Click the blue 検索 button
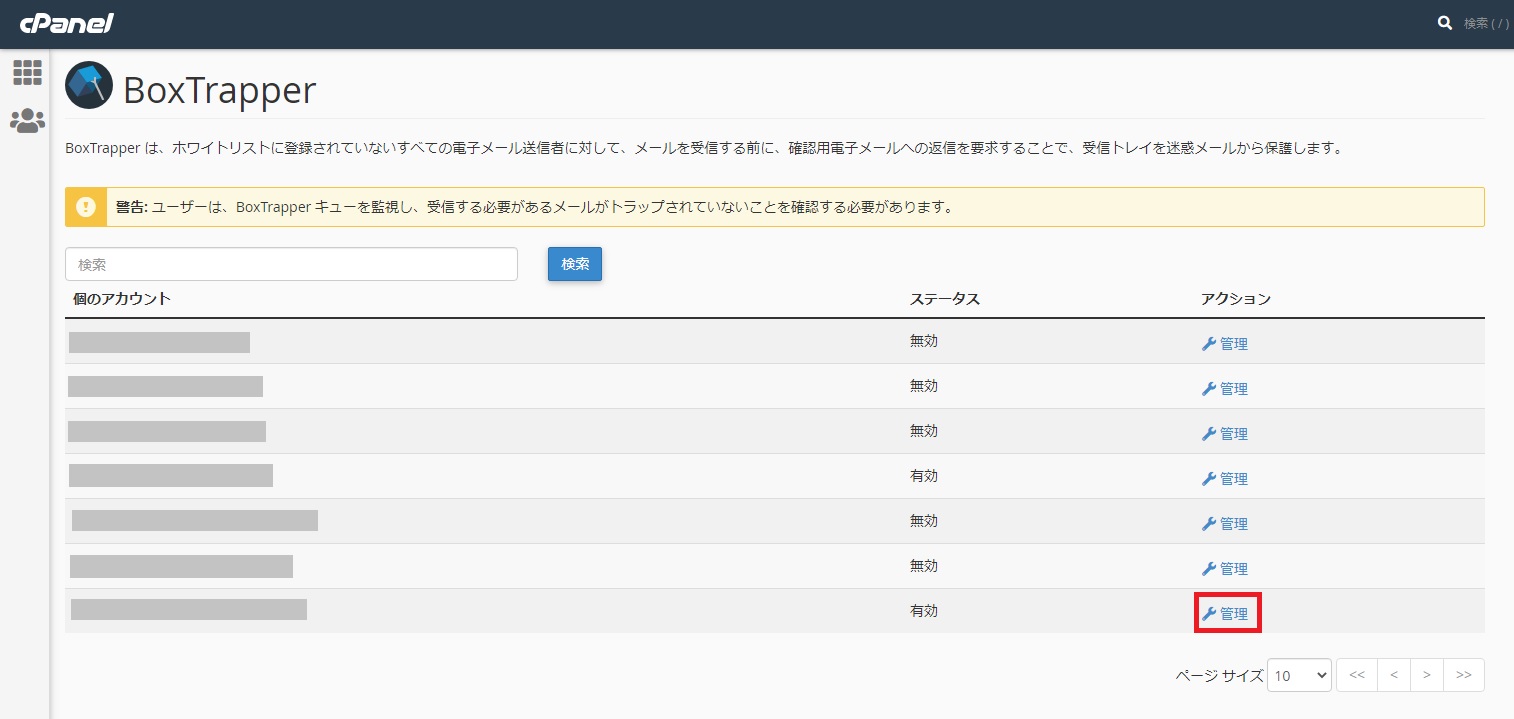This screenshot has width=1514, height=719. (575, 264)
